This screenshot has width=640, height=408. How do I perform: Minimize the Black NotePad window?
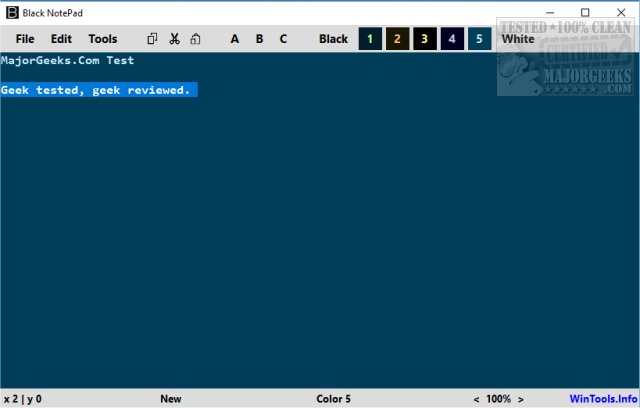pos(550,13)
